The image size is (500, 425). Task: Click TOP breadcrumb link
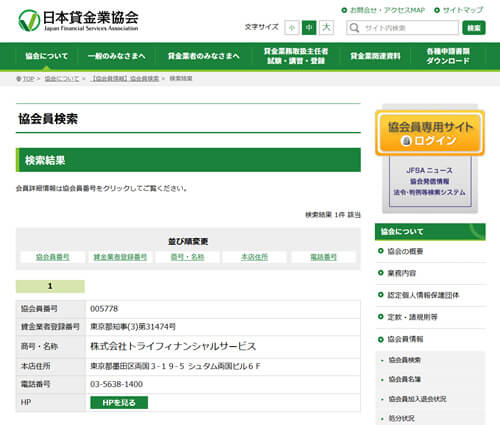coord(28,79)
